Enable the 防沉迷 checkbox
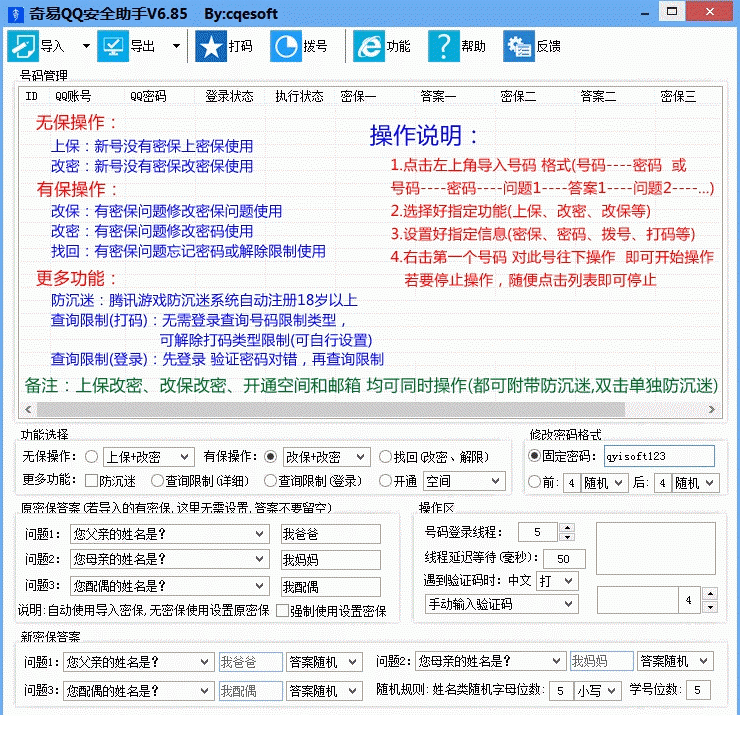This screenshot has height=738, width=740. (x=91, y=481)
